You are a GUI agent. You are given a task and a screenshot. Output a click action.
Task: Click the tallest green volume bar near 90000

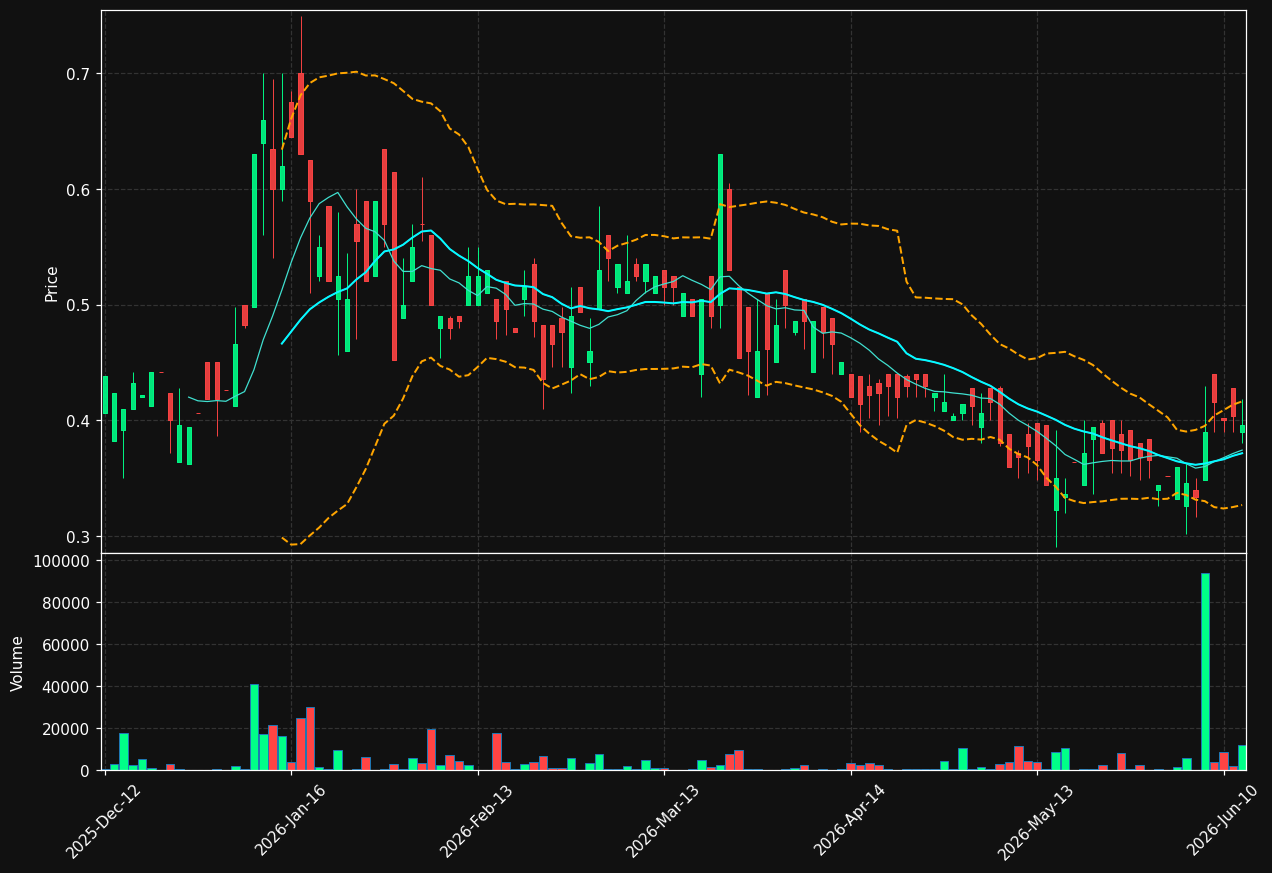pyautogui.click(x=1205, y=672)
